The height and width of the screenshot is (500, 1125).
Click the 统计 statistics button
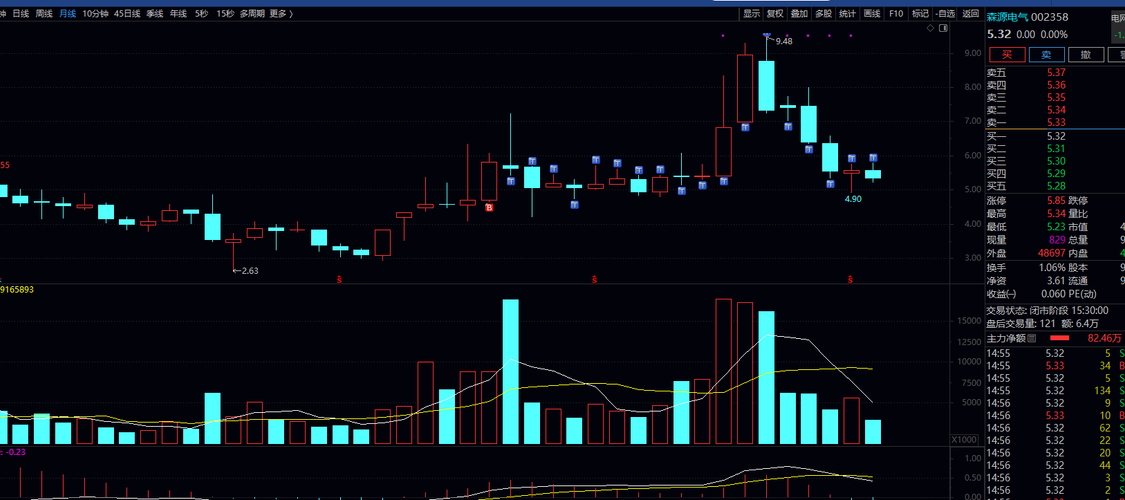(x=847, y=13)
